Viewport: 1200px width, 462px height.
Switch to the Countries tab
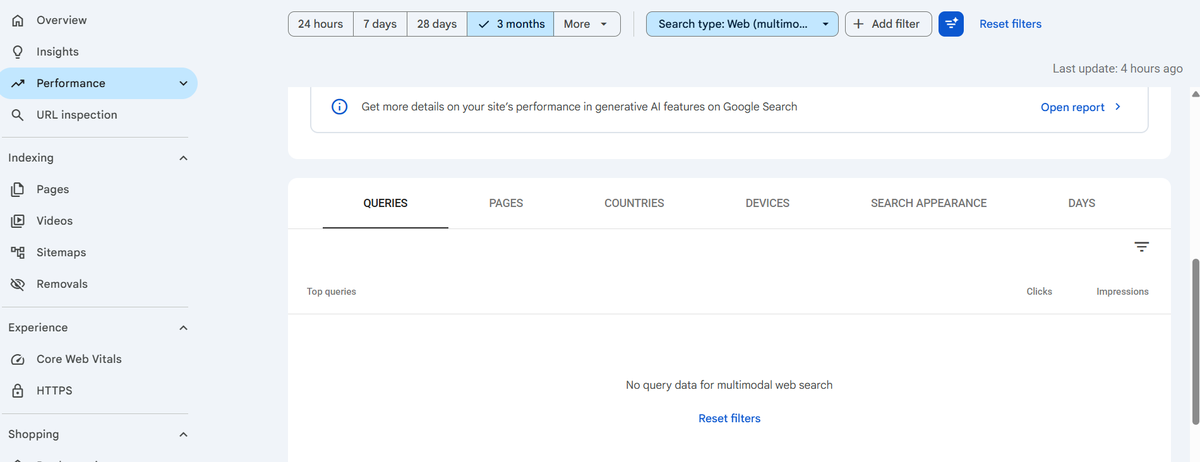point(634,203)
